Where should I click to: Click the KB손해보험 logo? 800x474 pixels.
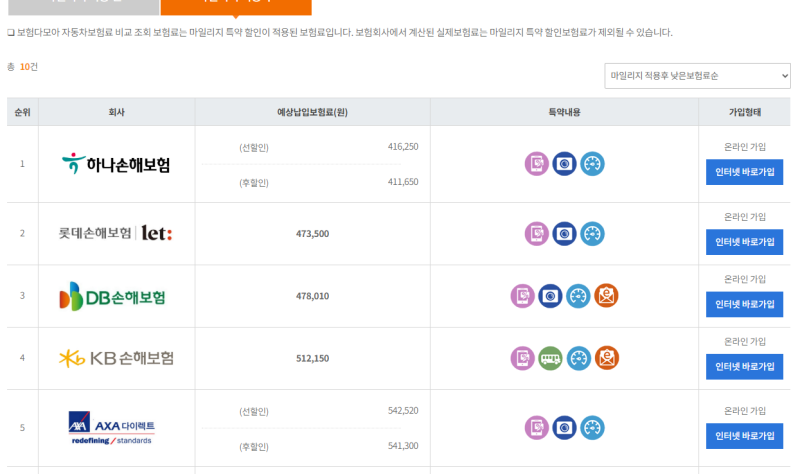click(x=116, y=358)
